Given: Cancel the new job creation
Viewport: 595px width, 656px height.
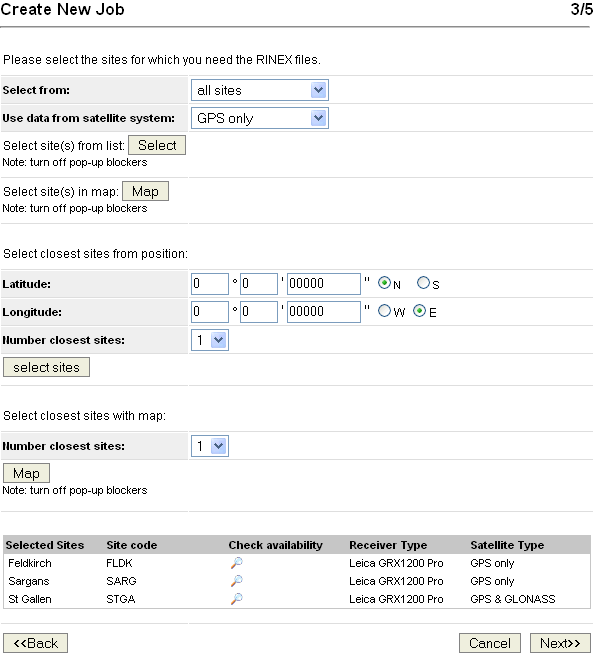Looking at the screenshot, I should 490,643.
